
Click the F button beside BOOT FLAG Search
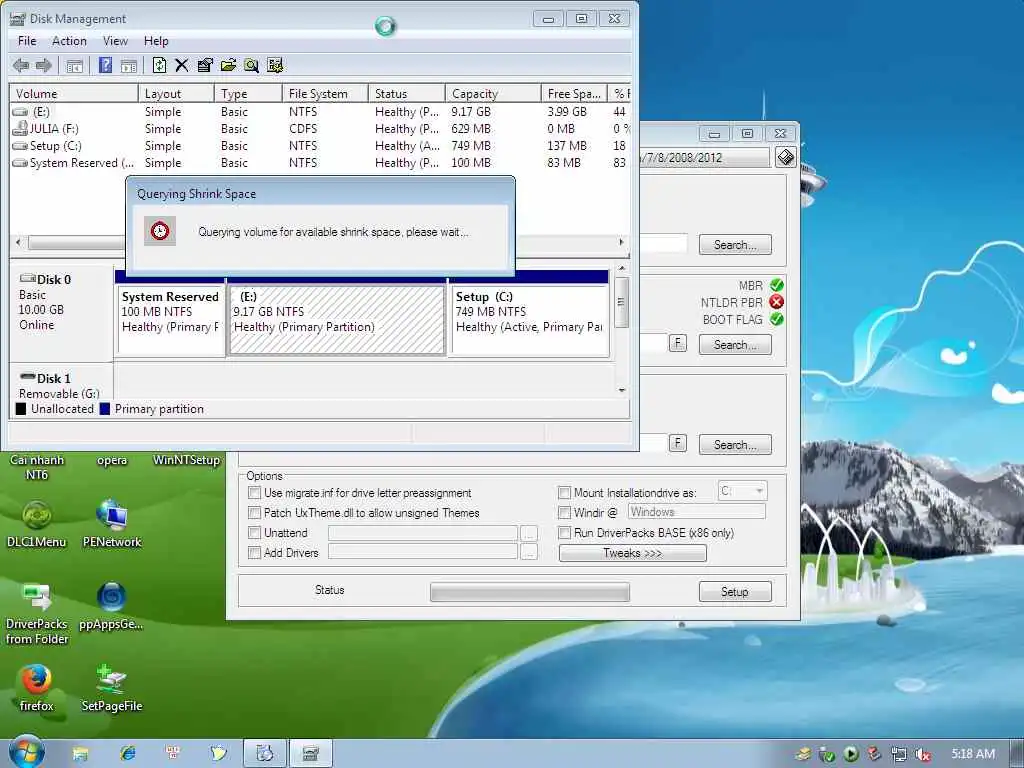tap(678, 344)
